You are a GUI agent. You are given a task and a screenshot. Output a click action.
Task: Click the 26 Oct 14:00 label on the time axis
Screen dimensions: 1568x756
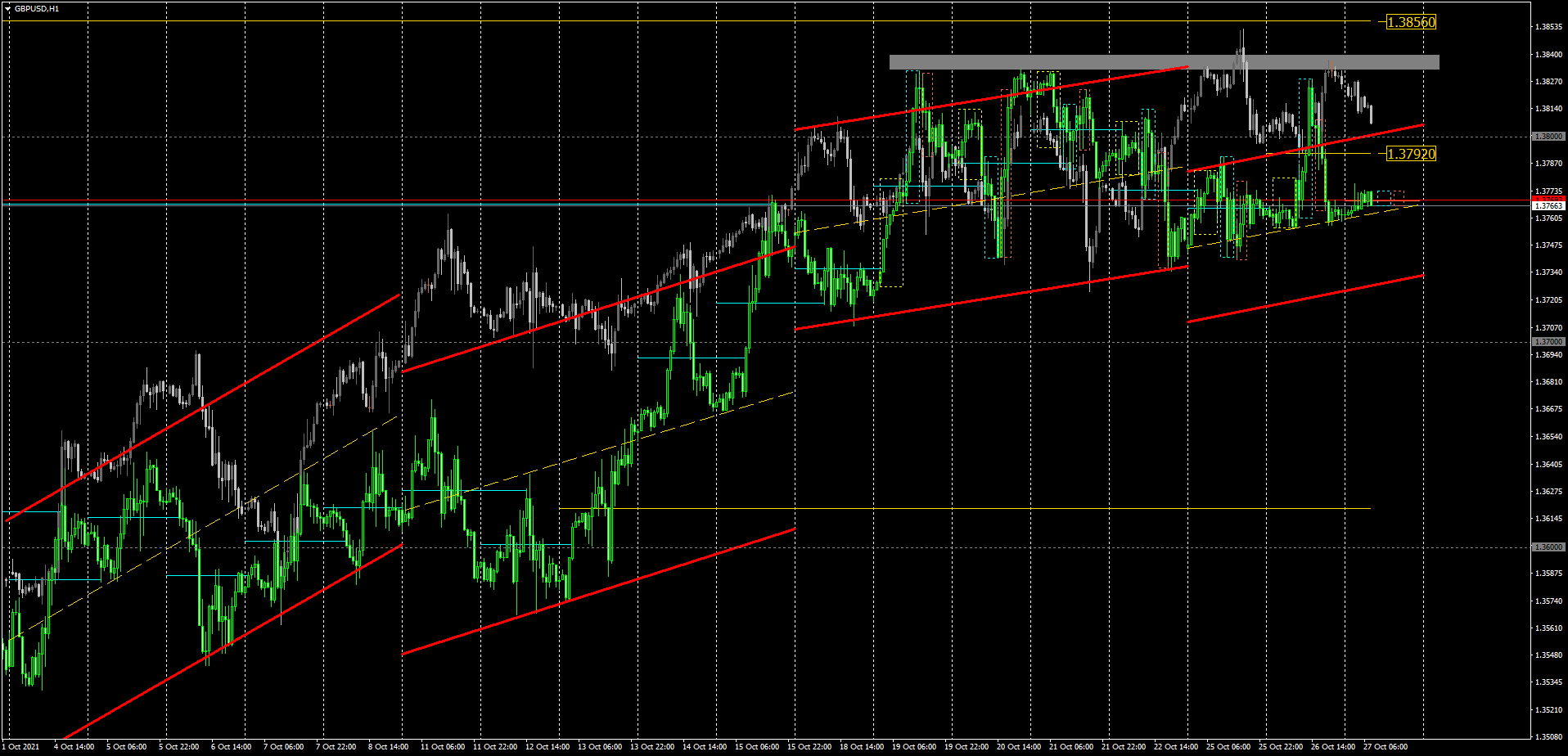pyautogui.click(x=1333, y=747)
